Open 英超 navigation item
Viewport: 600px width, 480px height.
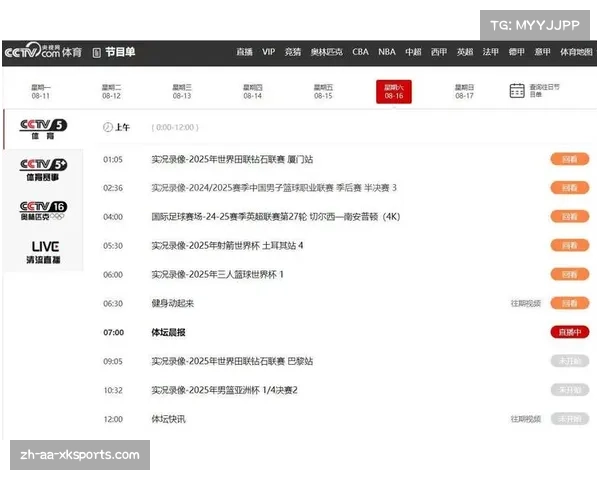465,52
